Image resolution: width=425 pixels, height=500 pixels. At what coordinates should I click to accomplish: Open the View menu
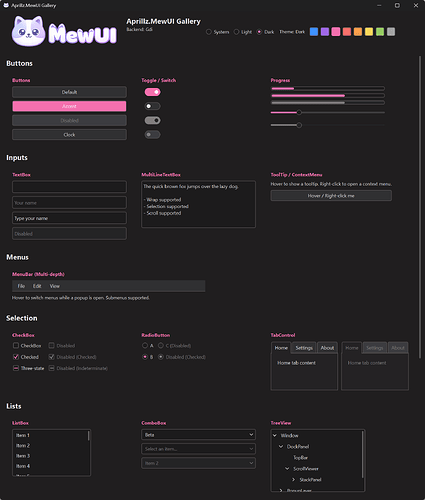click(55, 286)
